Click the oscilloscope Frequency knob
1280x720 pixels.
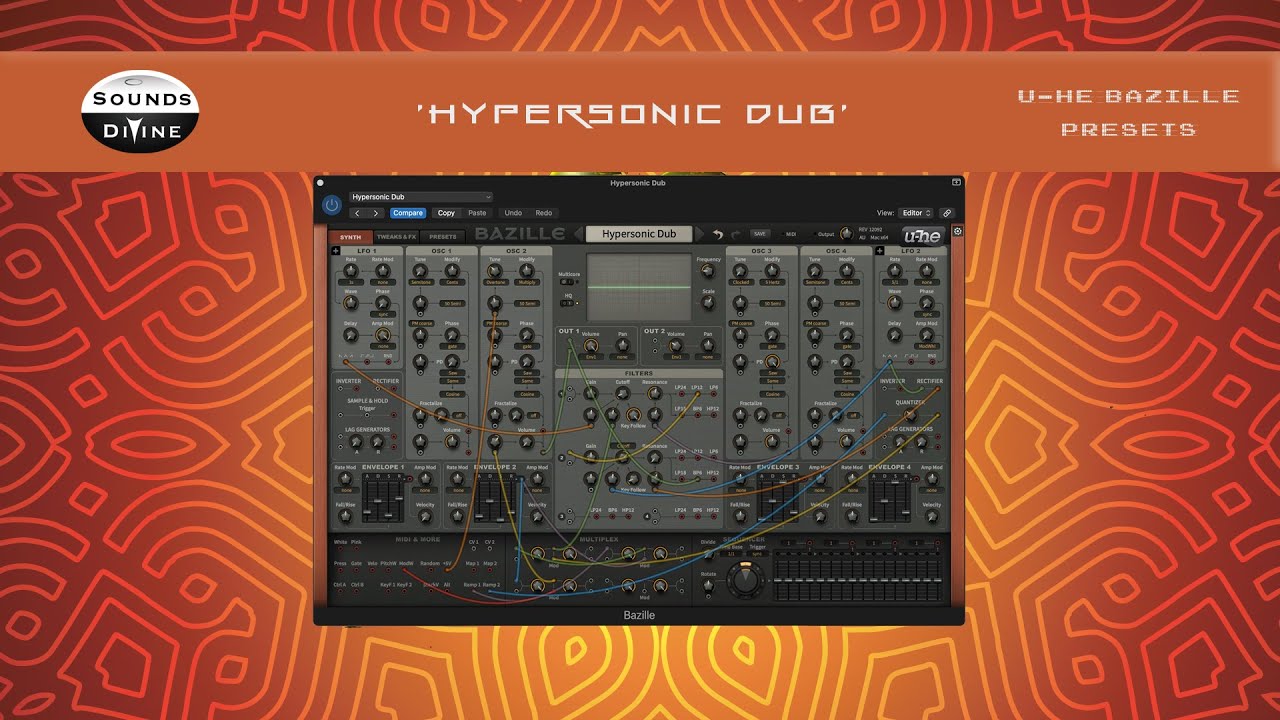coord(708,273)
